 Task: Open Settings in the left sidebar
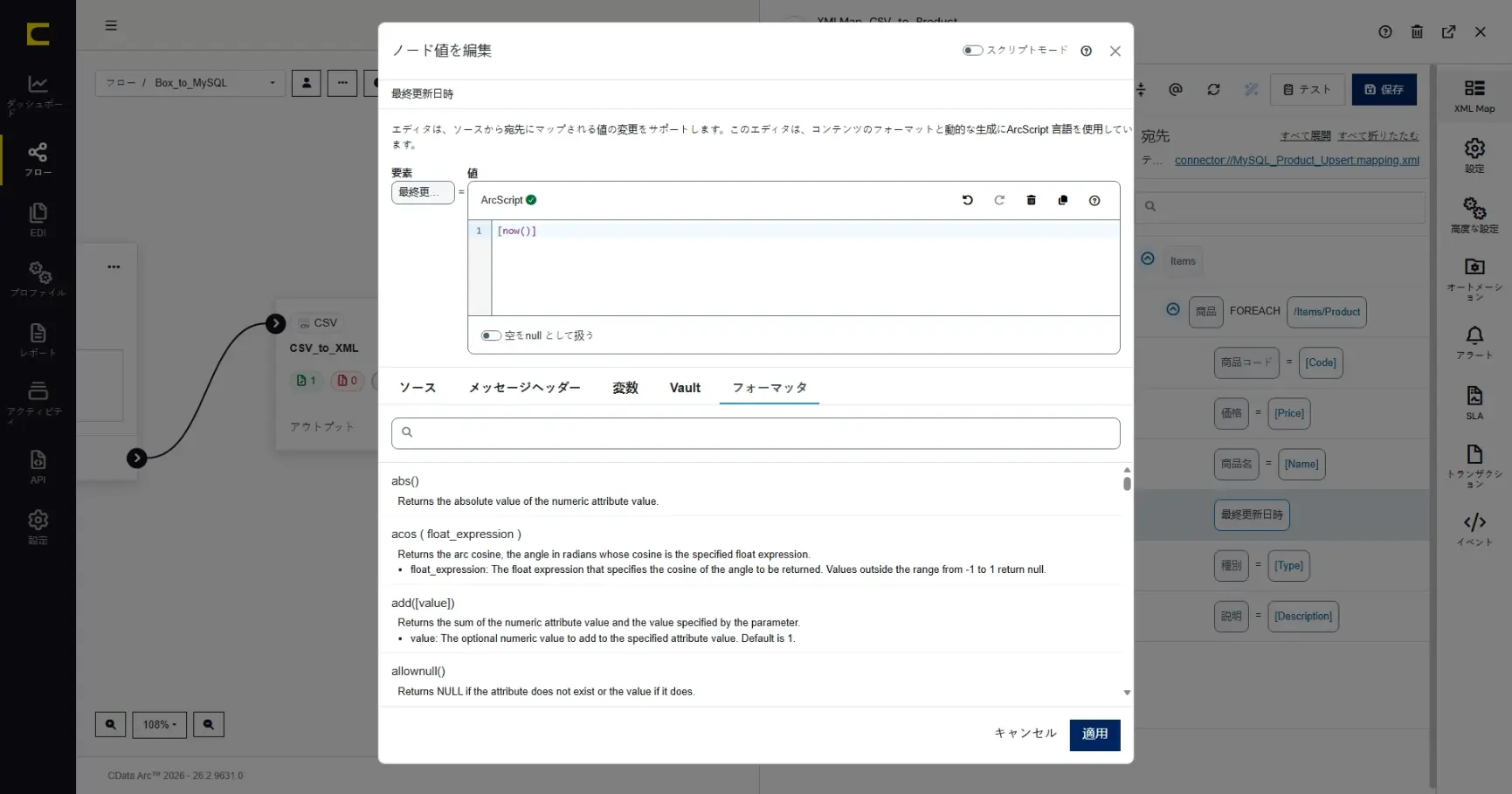pos(38,527)
